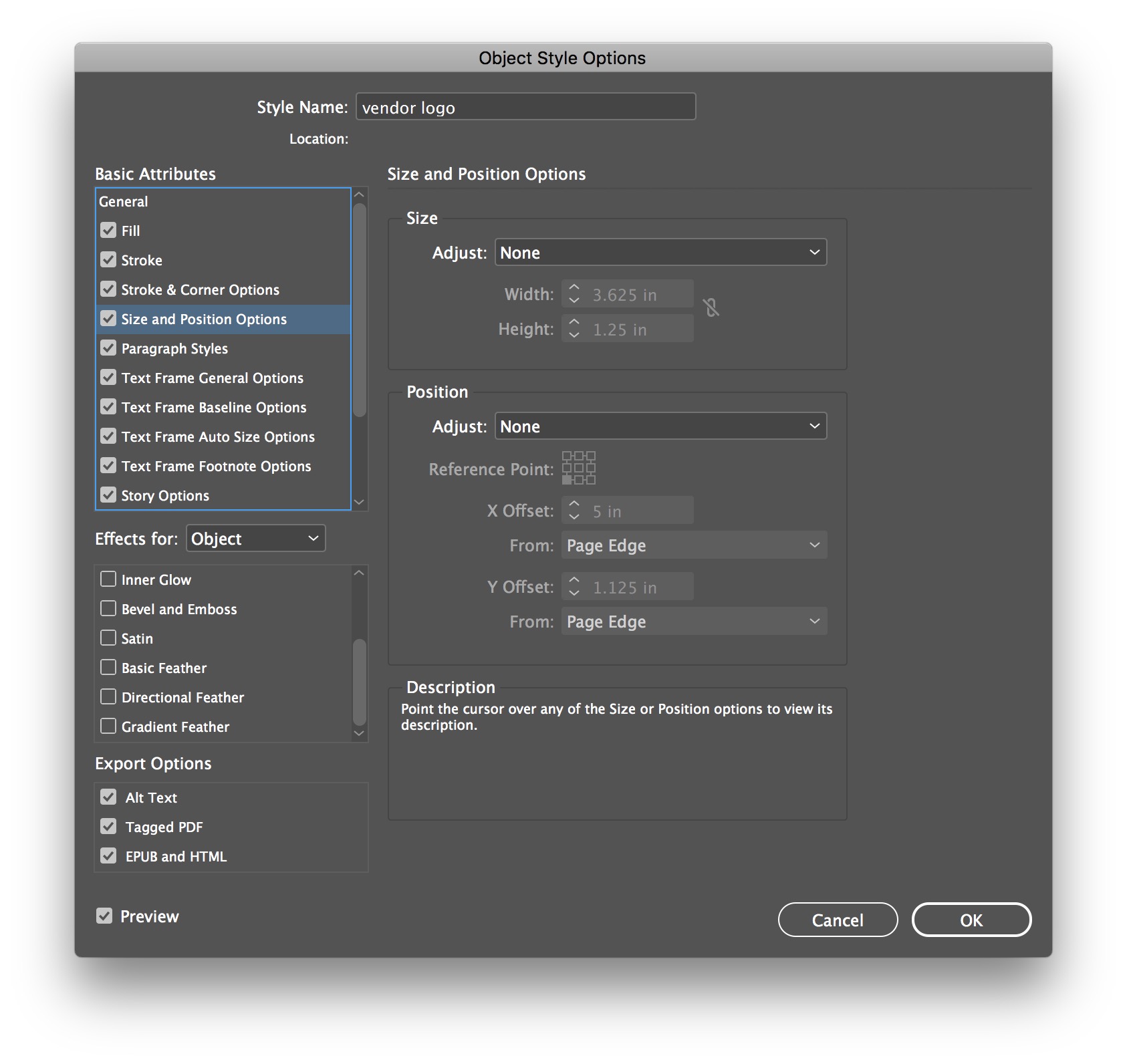Toggle the Text Frame Footnote Options checkbox
The width and height of the screenshot is (1127, 1064).
click(108, 466)
